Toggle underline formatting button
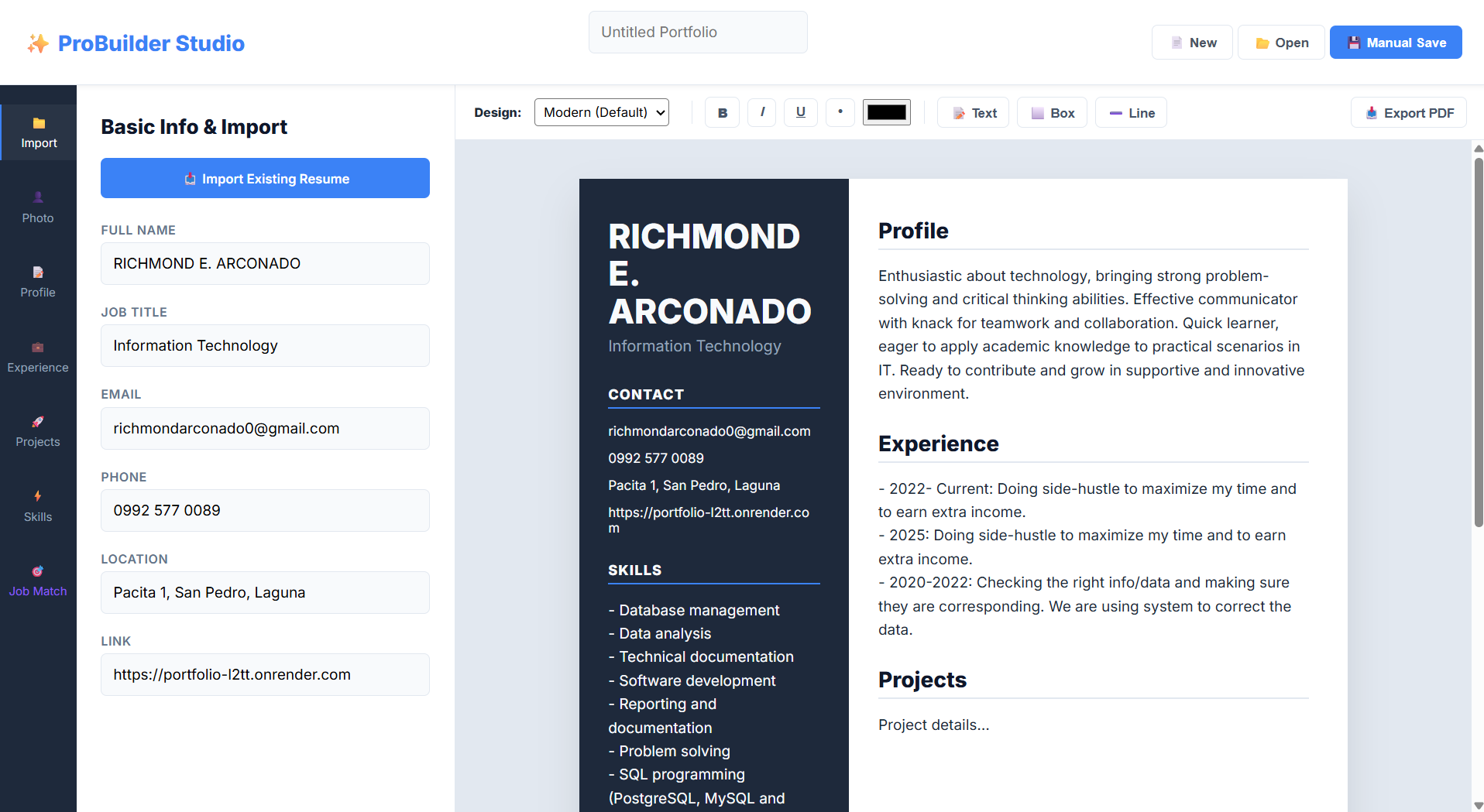Screen dimensions: 1484x812 [x=801, y=113]
